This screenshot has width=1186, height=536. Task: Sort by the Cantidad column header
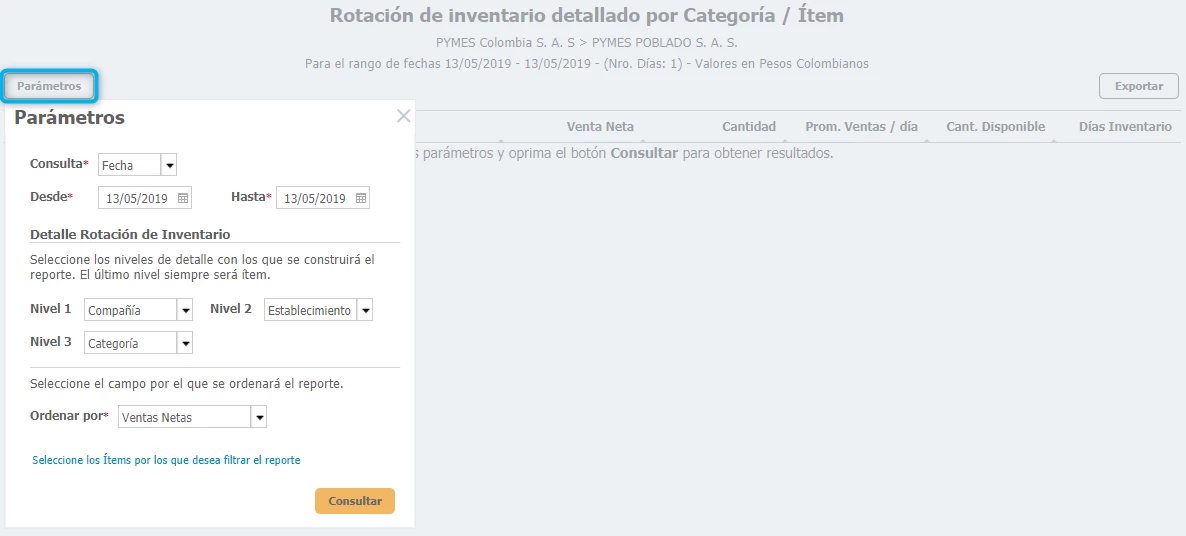[749, 127]
